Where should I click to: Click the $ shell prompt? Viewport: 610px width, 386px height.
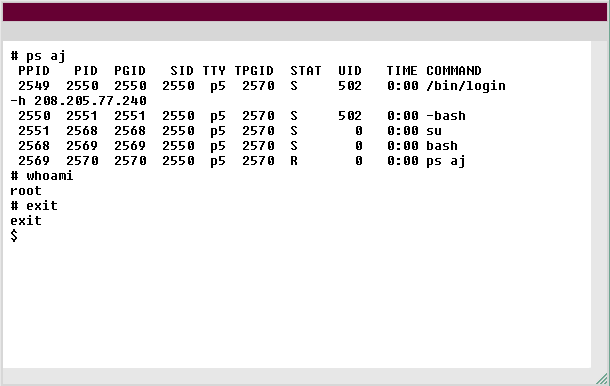14,236
